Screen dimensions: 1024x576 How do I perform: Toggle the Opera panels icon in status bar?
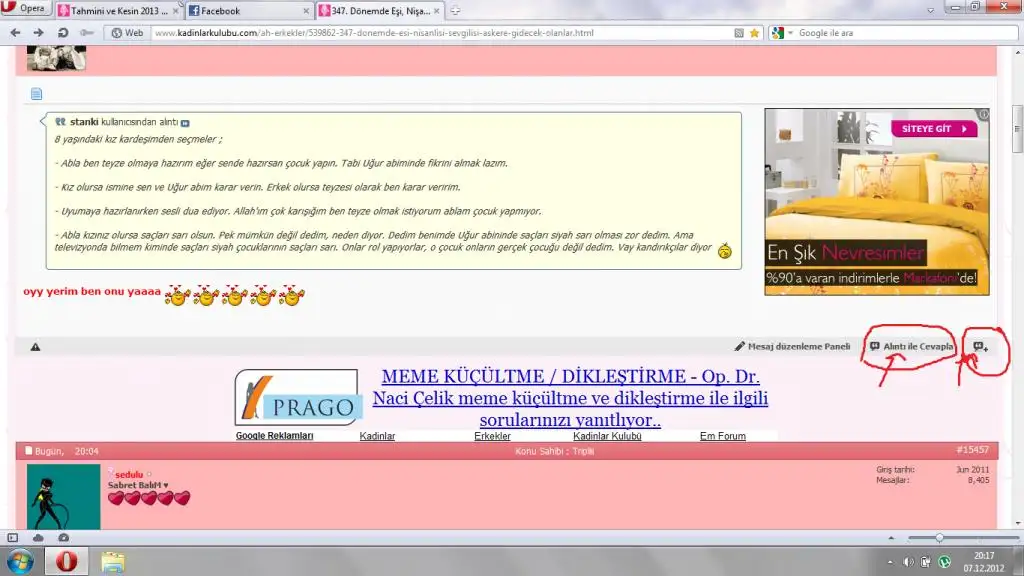[x=12, y=537]
